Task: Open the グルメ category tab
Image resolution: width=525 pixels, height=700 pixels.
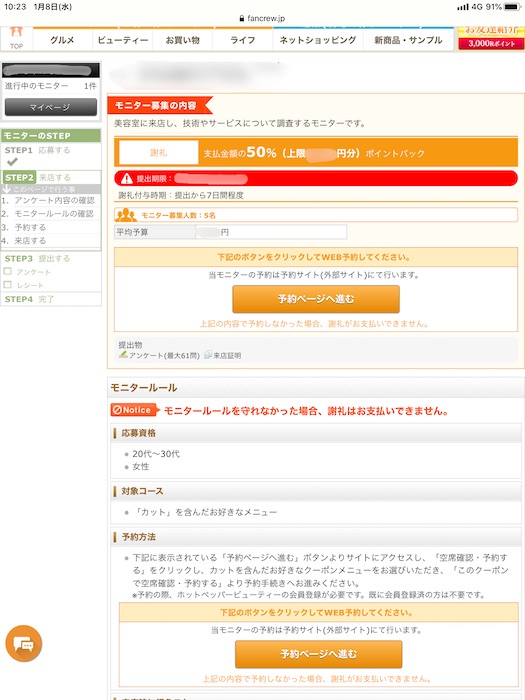Action: [62, 40]
